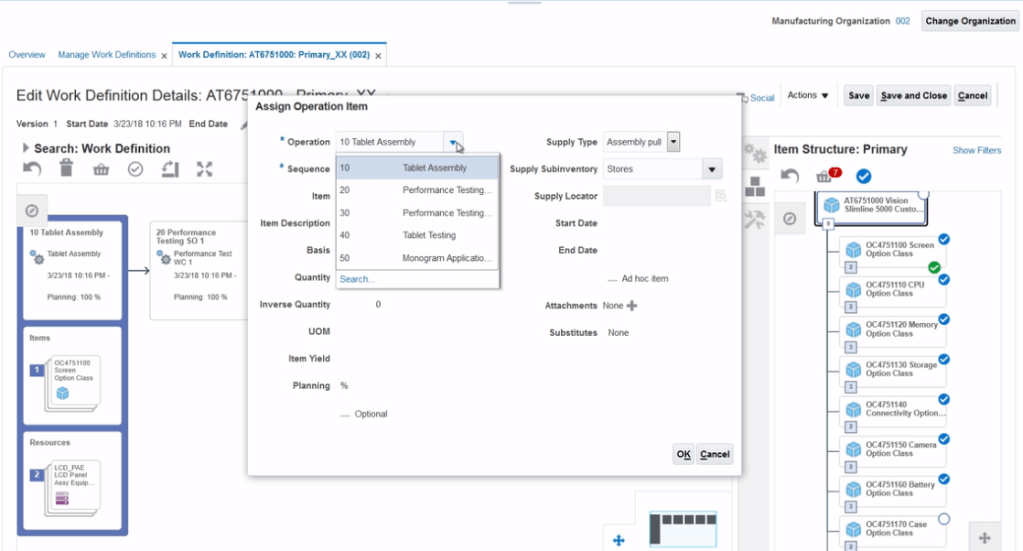
Task: Check the Ad hoc item checkbox
Action: [x=612, y=279]
